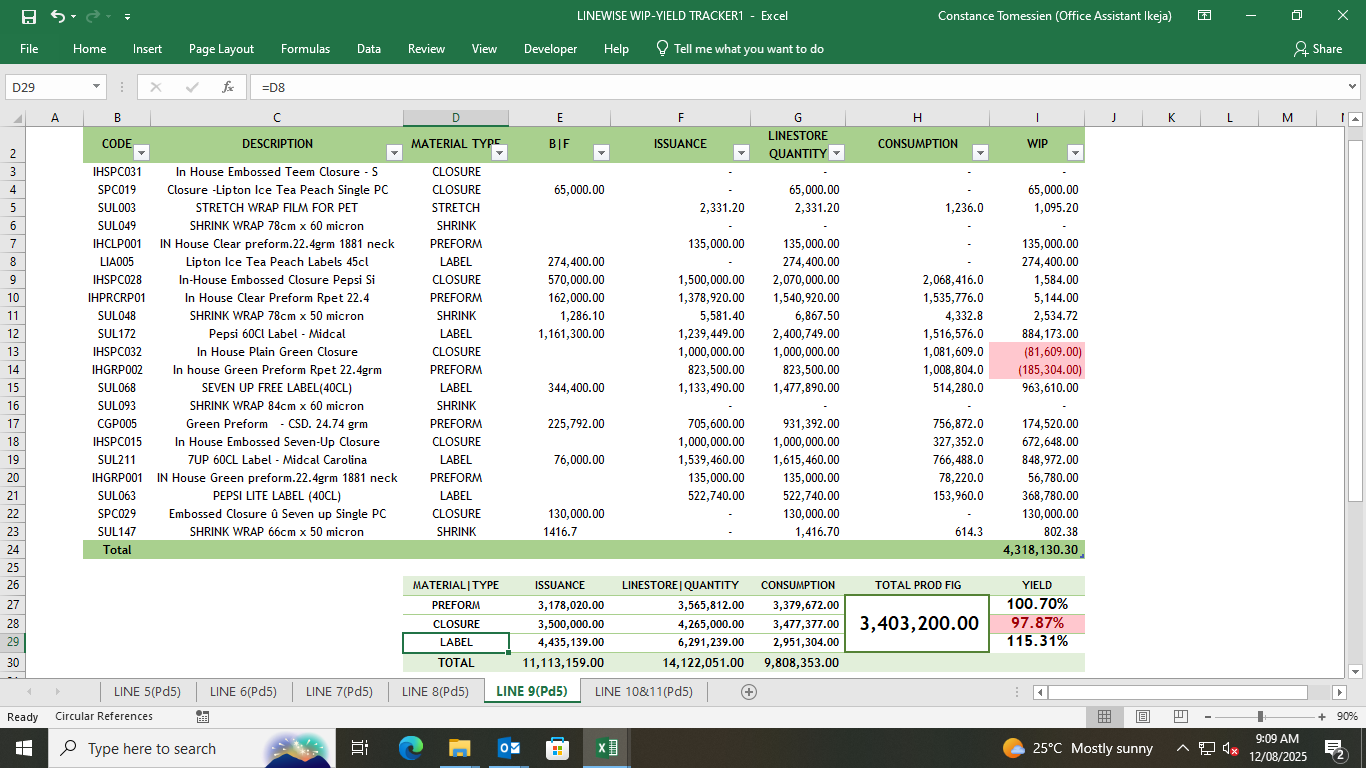1366x768 pixels.
Task: Click the Cancel X icon beside the formula bar
Action: coord(155,87)
